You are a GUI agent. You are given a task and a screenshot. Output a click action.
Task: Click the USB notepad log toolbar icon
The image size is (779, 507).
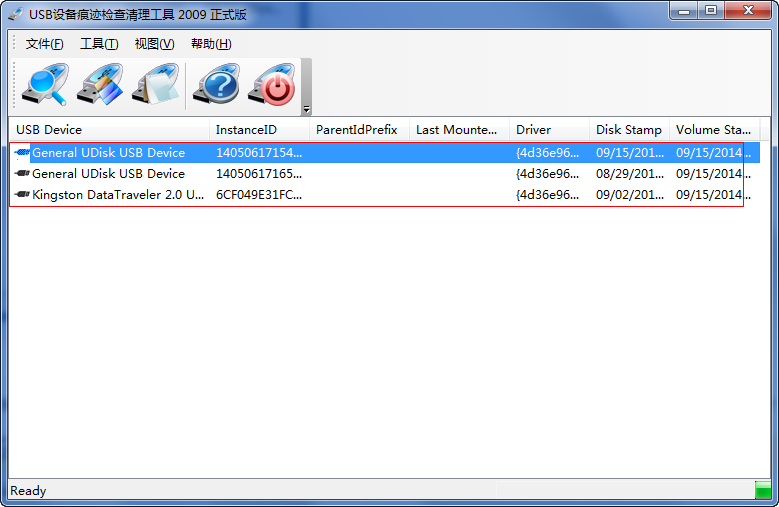click(x=156, y=84)
